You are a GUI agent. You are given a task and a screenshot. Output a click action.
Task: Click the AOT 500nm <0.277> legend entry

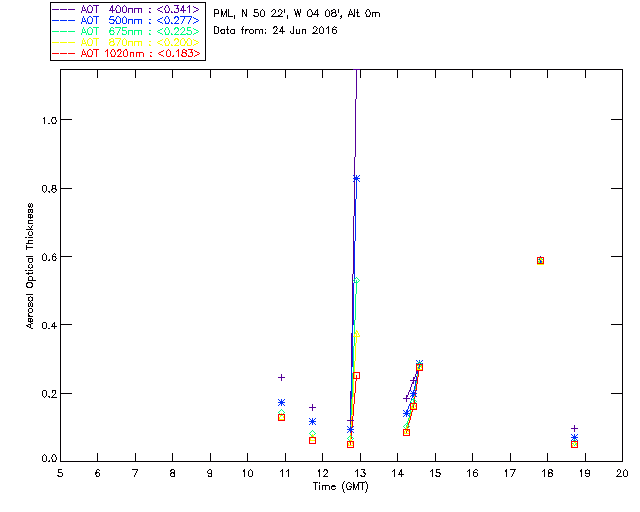pyautogui.click(x=126, y=20)
